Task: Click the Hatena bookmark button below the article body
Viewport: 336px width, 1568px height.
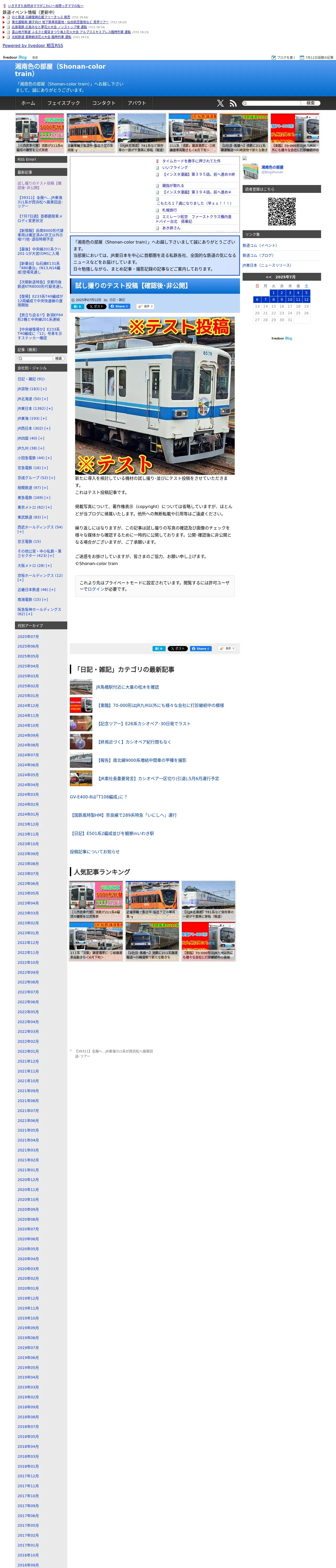Action: [159, 649]
